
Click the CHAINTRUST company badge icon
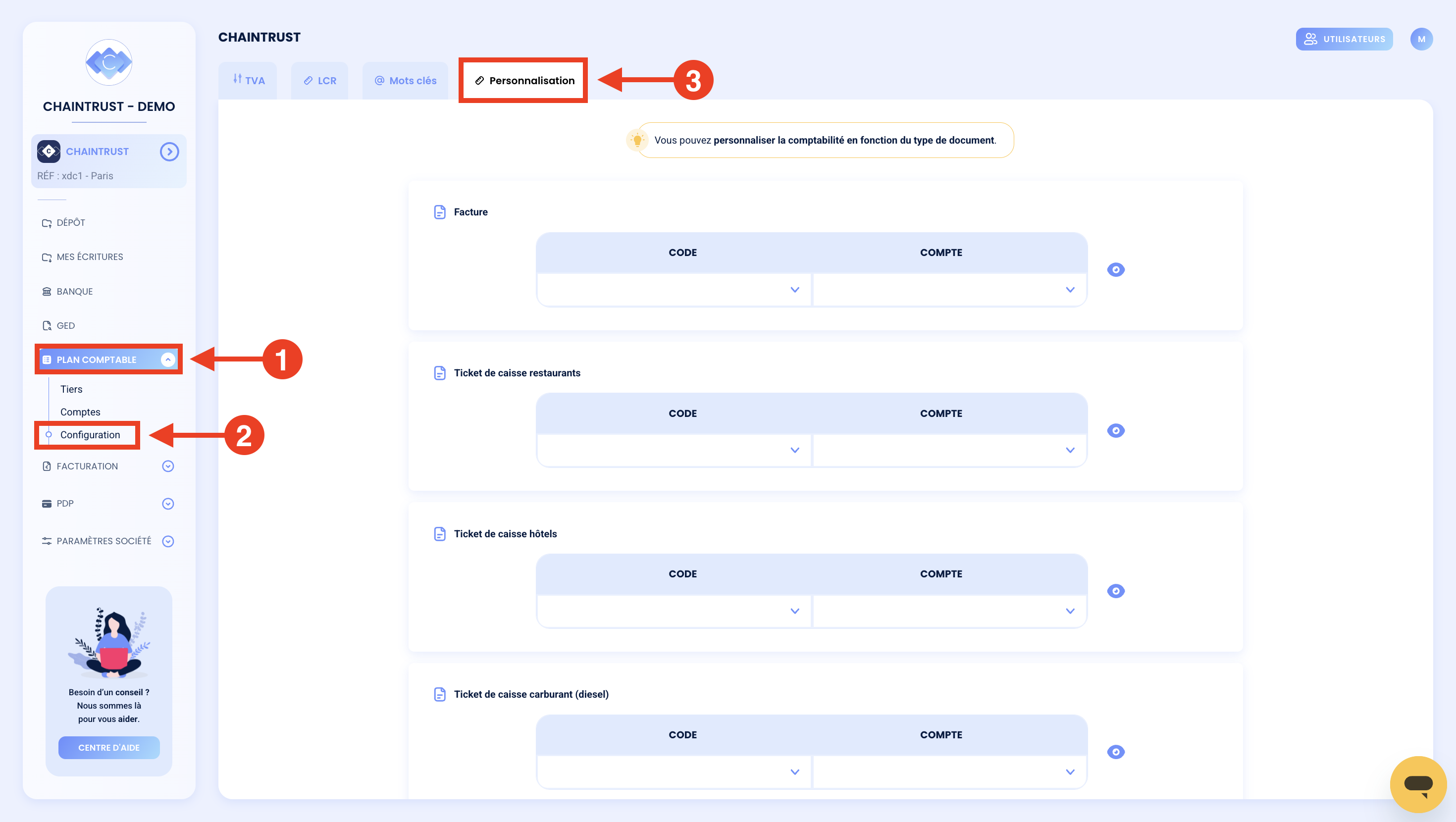pos(49,152)
